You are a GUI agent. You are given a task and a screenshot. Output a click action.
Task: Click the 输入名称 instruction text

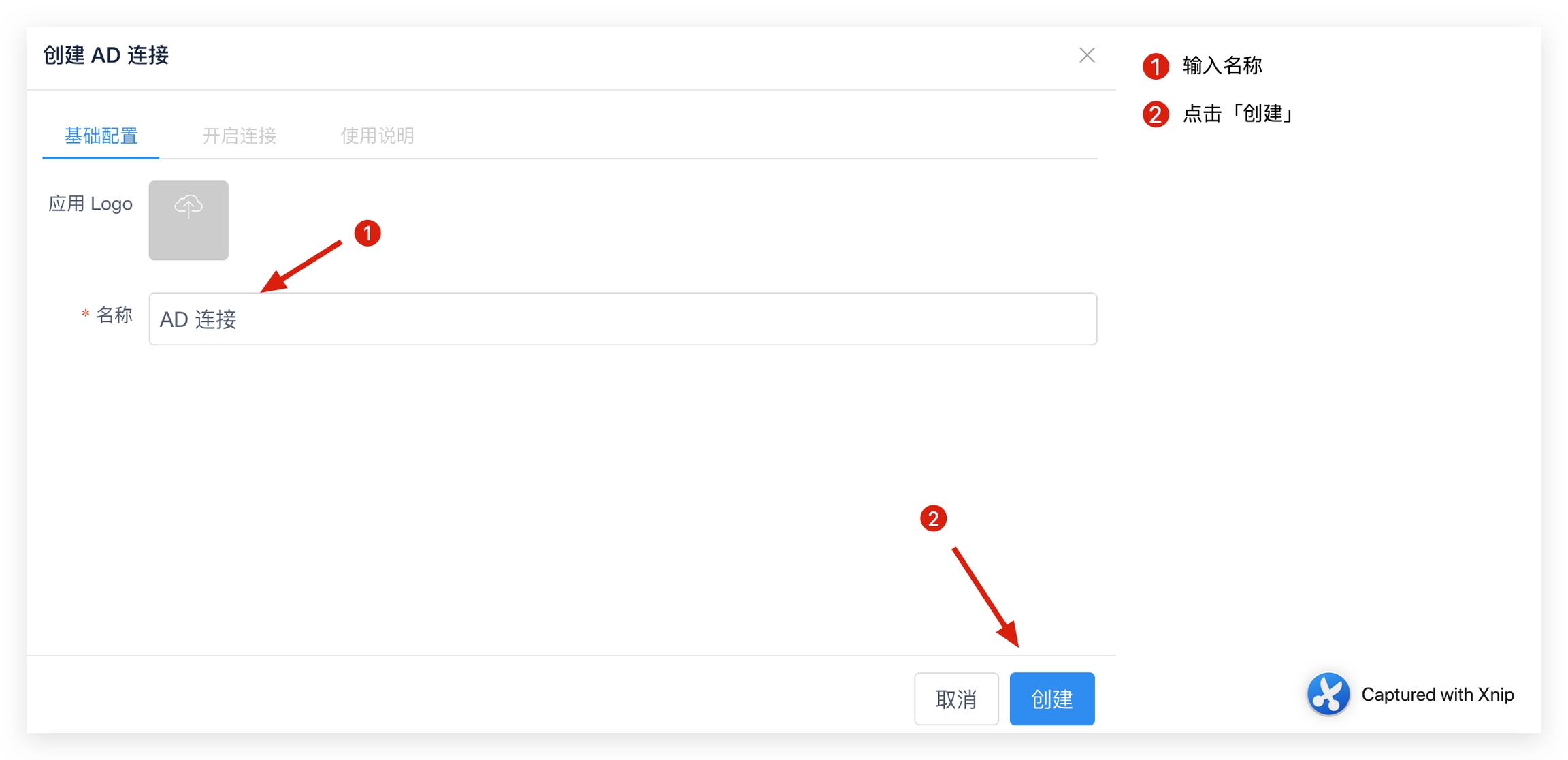tap(1222, 65)
